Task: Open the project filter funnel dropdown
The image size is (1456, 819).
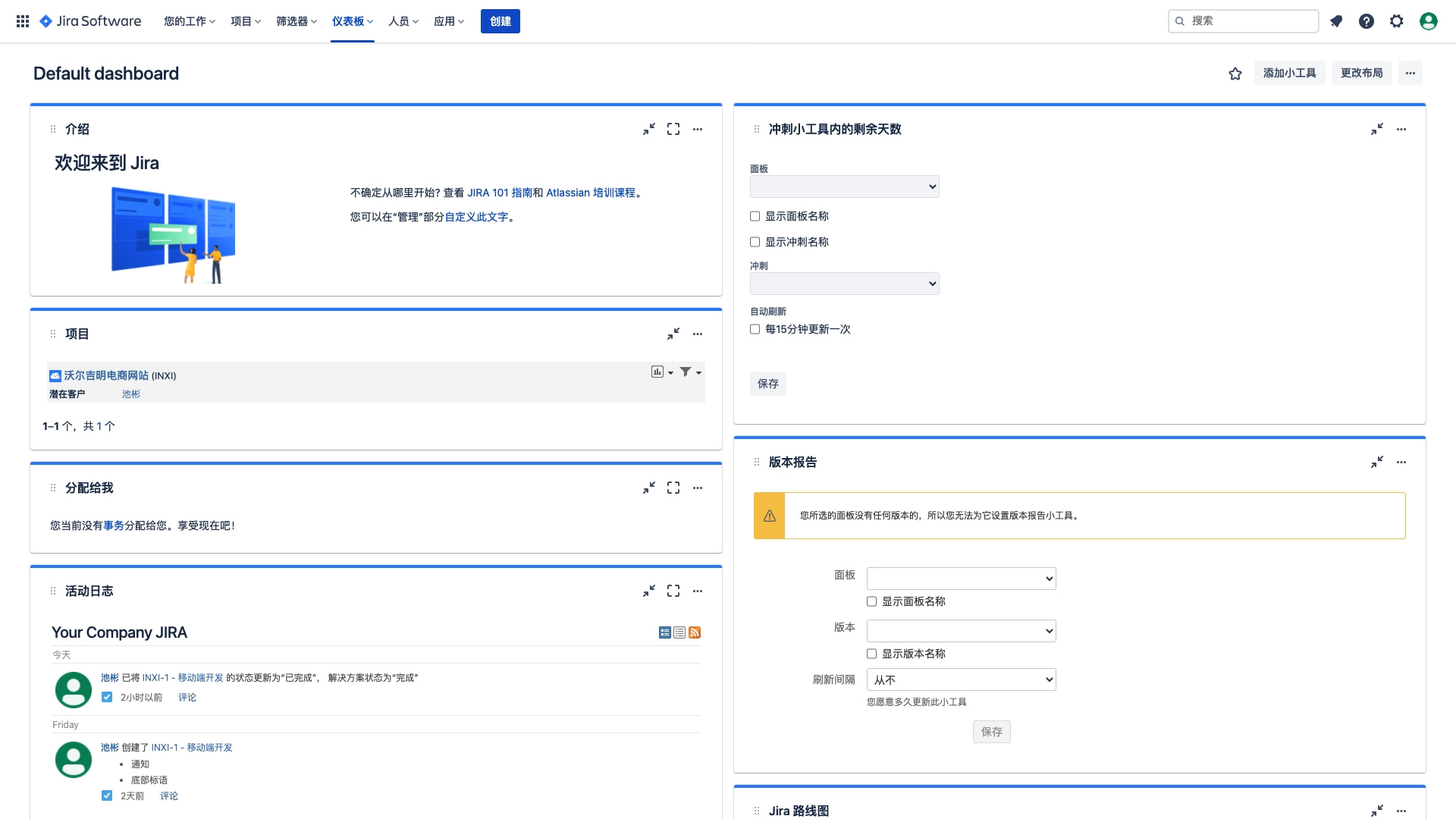Action: point(690,372)
